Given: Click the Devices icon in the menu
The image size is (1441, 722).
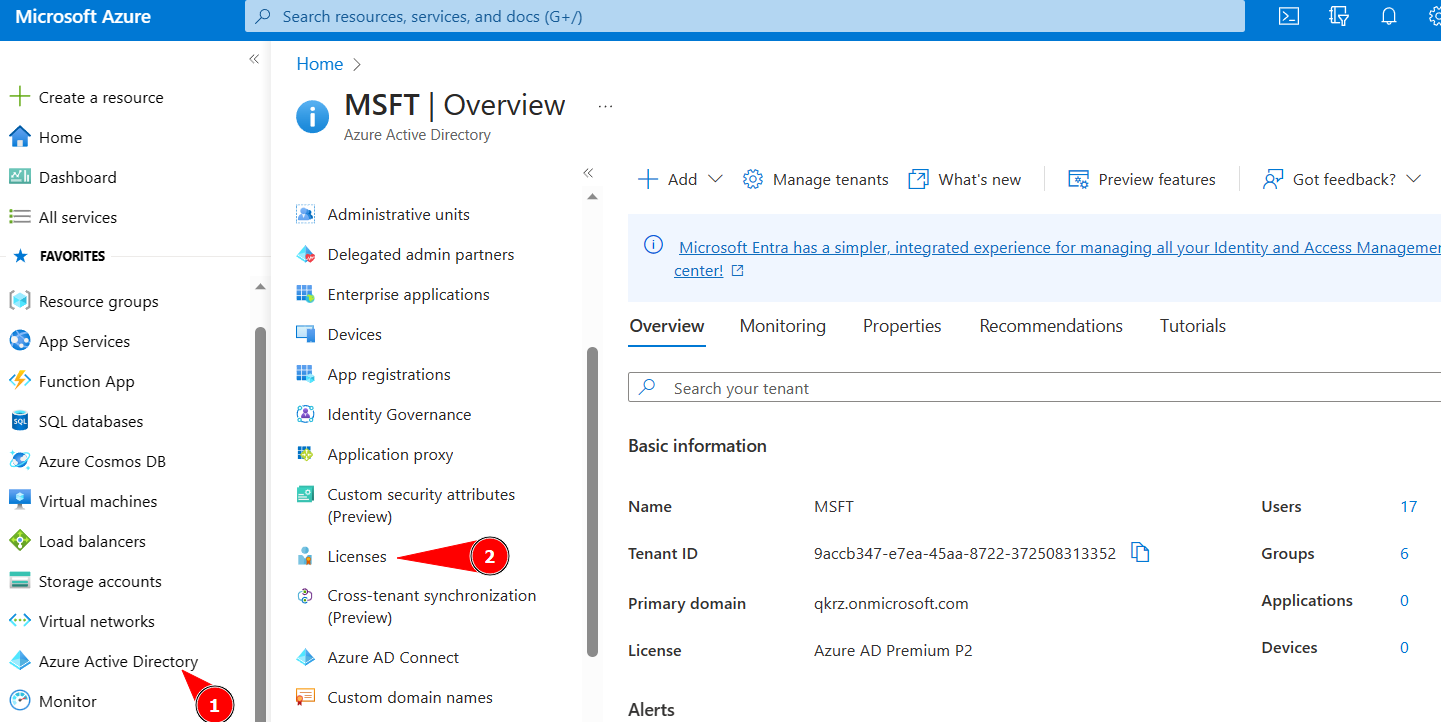Looking at the screenshot, I should point(306,334).
